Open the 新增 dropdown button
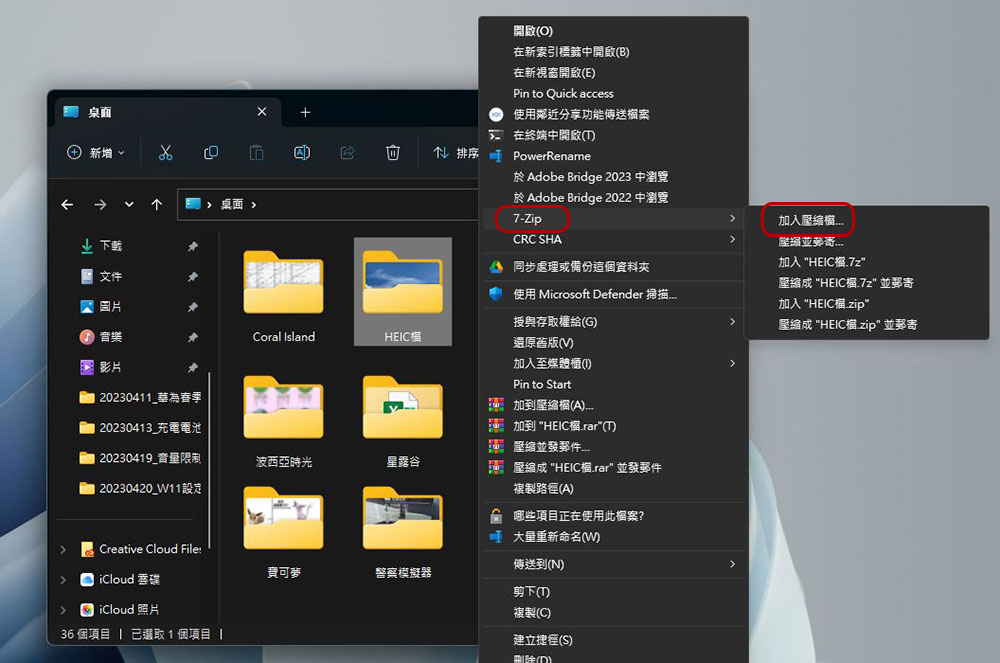The width and height of the screenshot is (1000, 663). pyautogui.click(x=96, y=152)
